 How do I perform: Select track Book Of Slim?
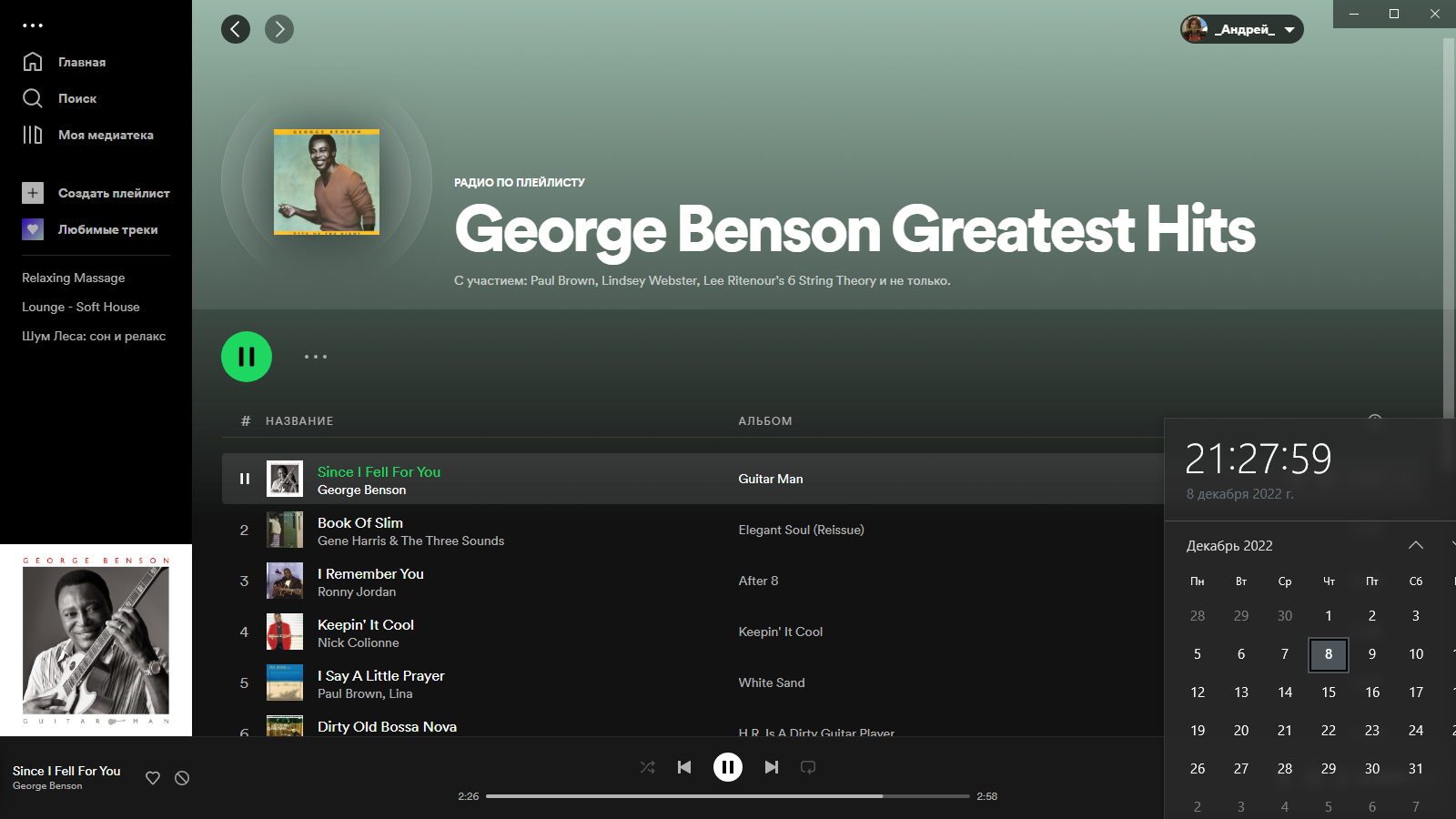pyautogui.click(x=360, y=522)
